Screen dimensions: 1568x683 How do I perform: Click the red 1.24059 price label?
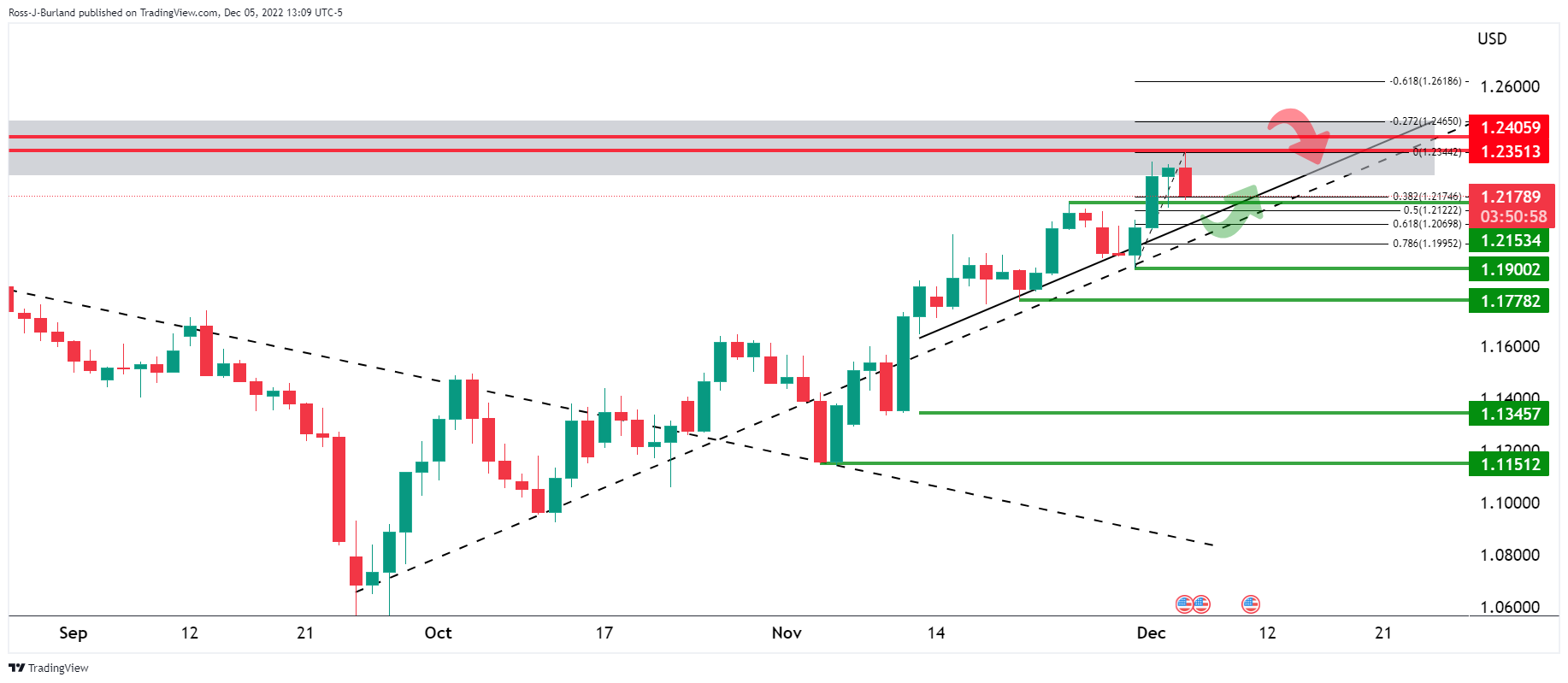coord(1510,127)
